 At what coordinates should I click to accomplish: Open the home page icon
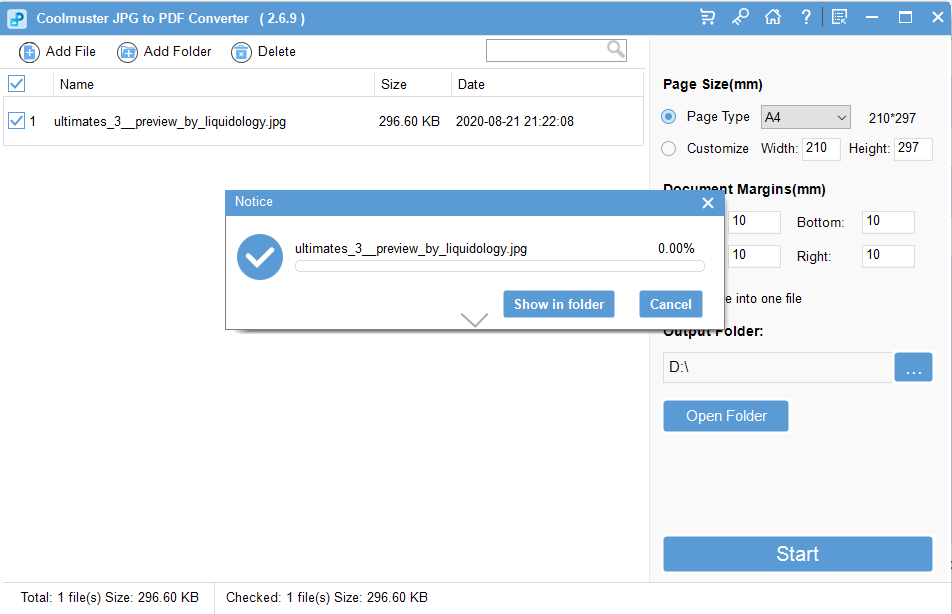tap(772, 16)
